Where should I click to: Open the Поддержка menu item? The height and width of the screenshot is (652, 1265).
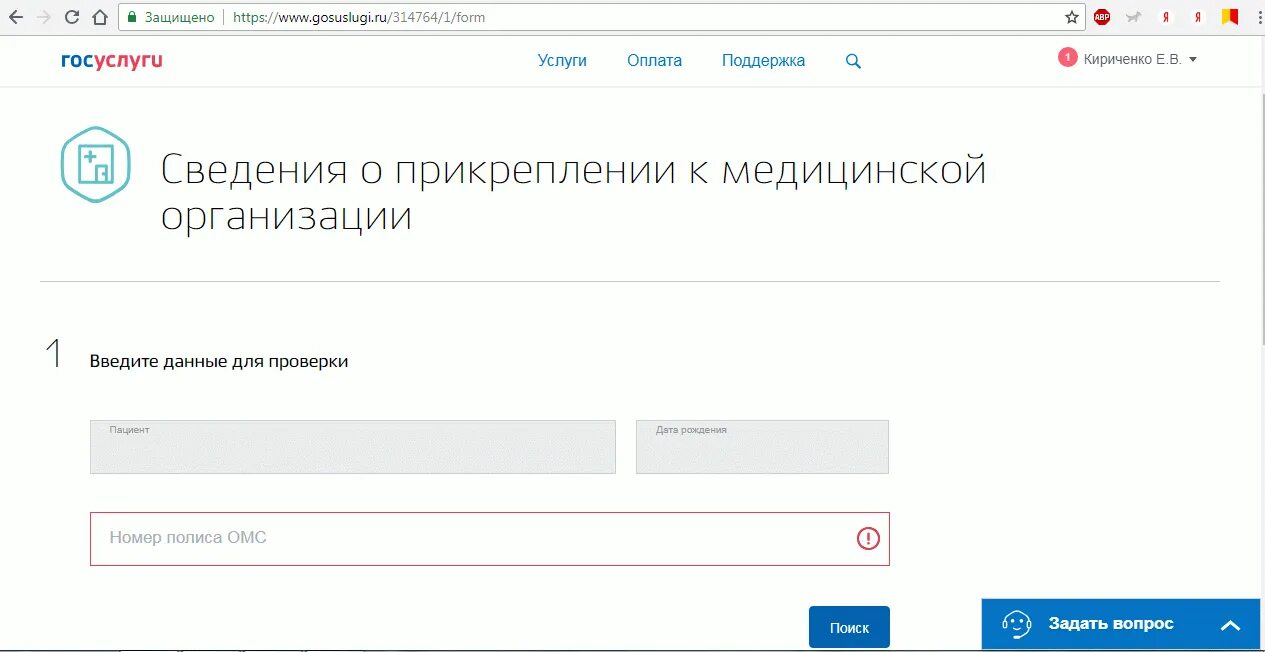click(763, 60)
